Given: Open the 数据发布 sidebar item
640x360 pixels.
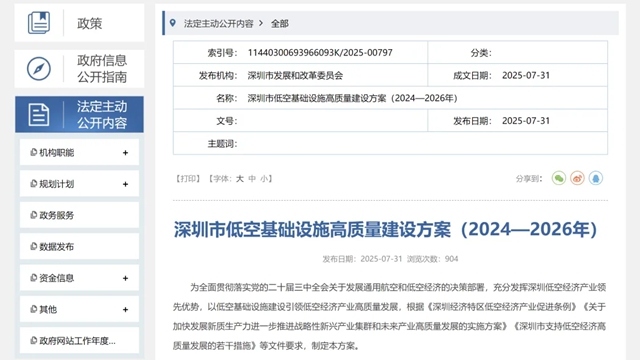Looking at the screenshot, I should [x=79, y=247].
